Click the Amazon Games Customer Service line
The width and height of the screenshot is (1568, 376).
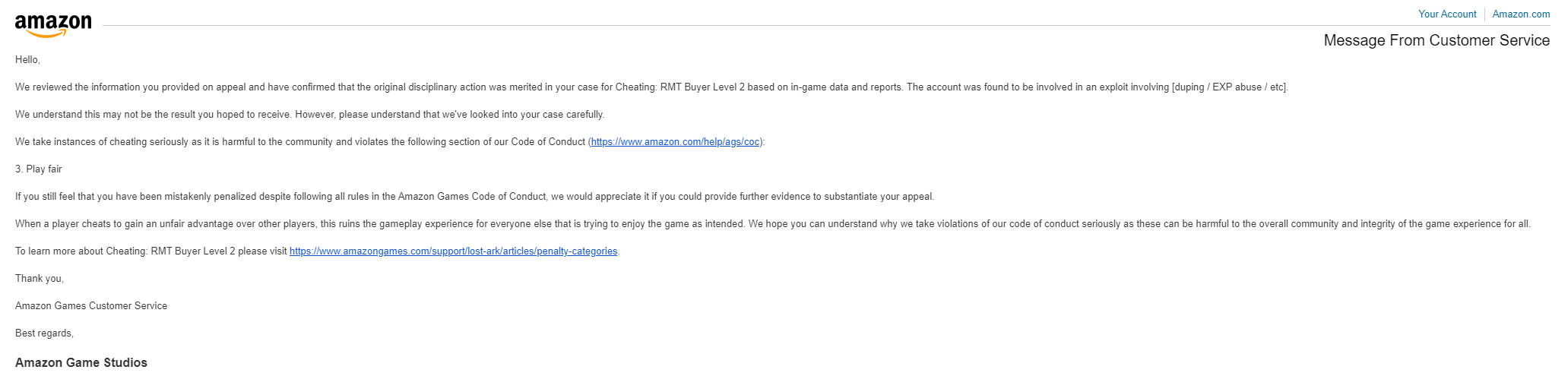click(x=91, y=306)
